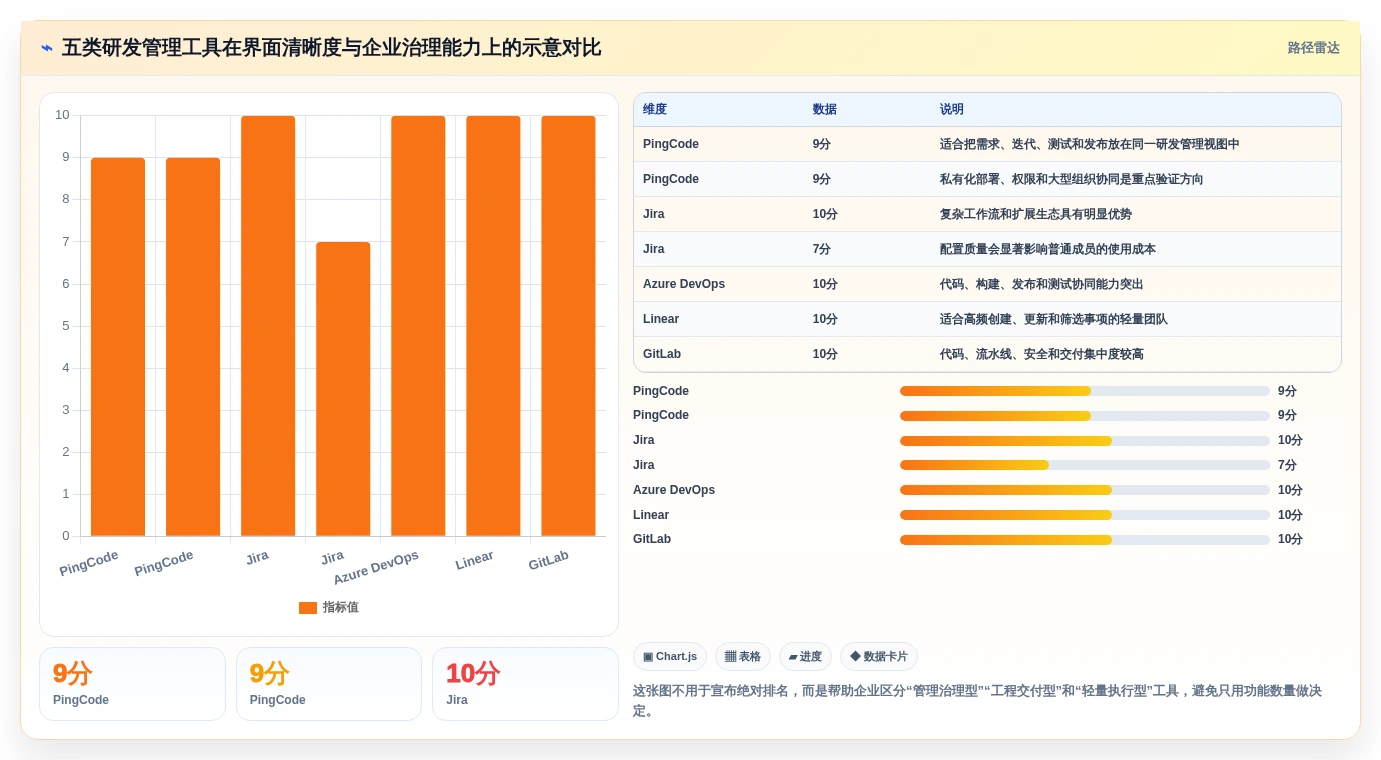Click 7分 value beside Jira progress bar

(x=1287, y=465)
